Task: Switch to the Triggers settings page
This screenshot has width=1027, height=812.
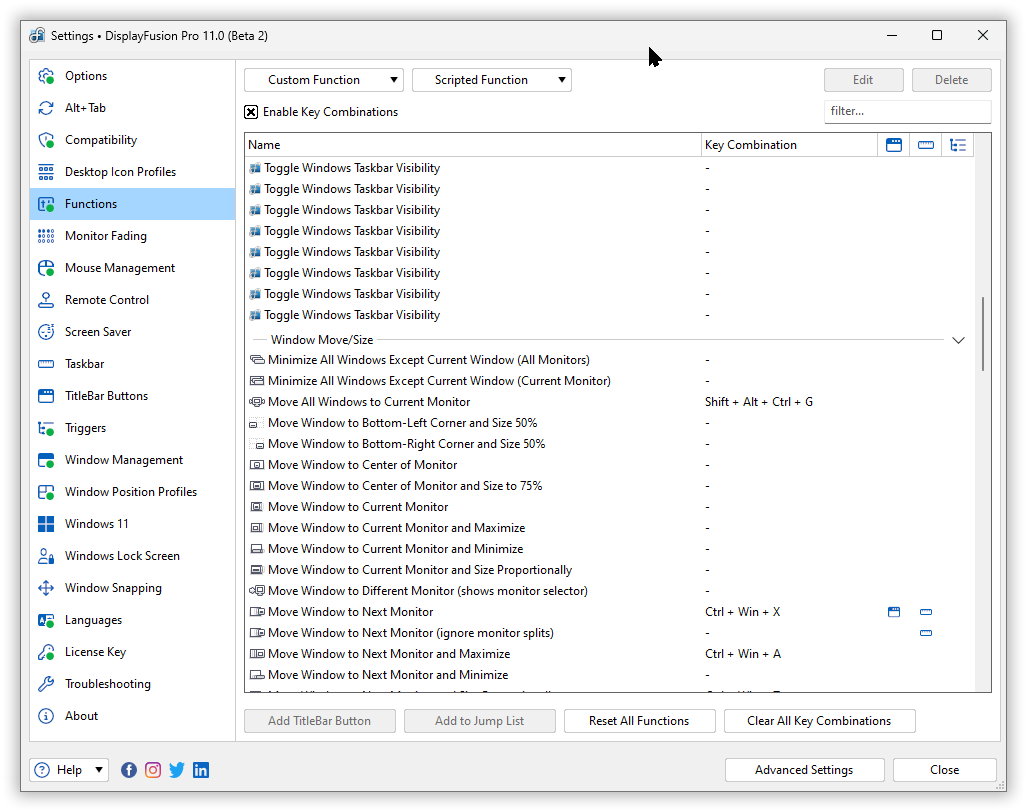Action: 85,428
